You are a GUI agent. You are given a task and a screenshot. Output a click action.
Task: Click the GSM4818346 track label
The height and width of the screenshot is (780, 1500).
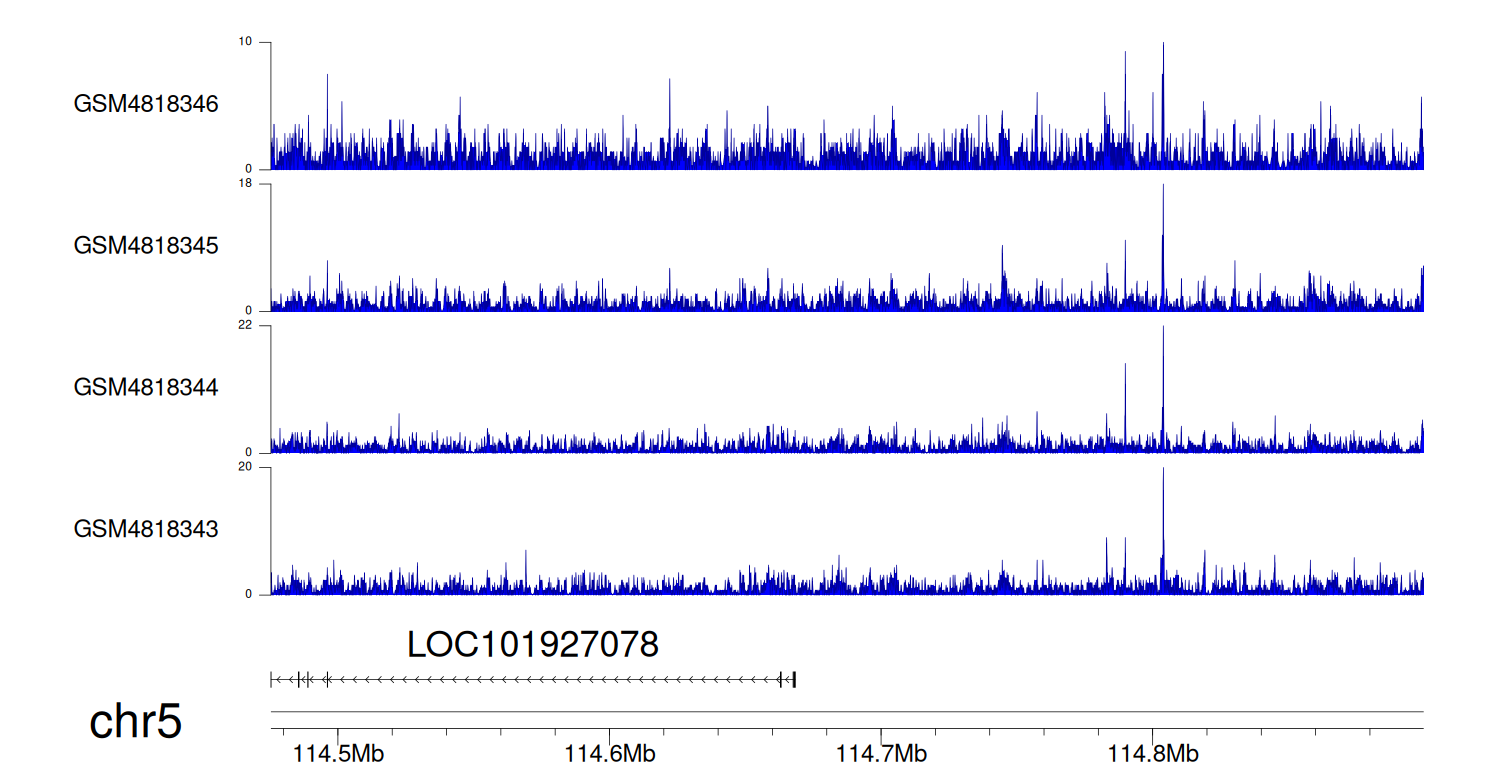tap(146, 104)
